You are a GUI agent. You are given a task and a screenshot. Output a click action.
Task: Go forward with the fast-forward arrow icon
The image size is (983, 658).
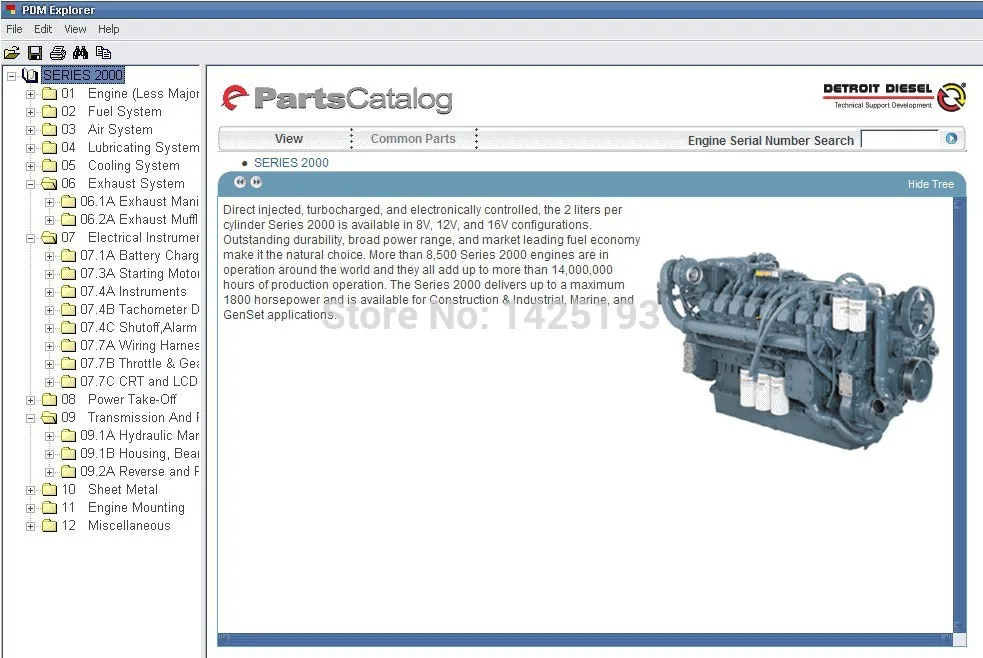pos(256,182)
